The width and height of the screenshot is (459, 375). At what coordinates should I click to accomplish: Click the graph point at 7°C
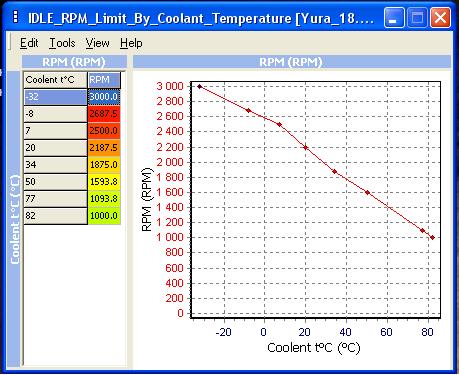[279, 125]
